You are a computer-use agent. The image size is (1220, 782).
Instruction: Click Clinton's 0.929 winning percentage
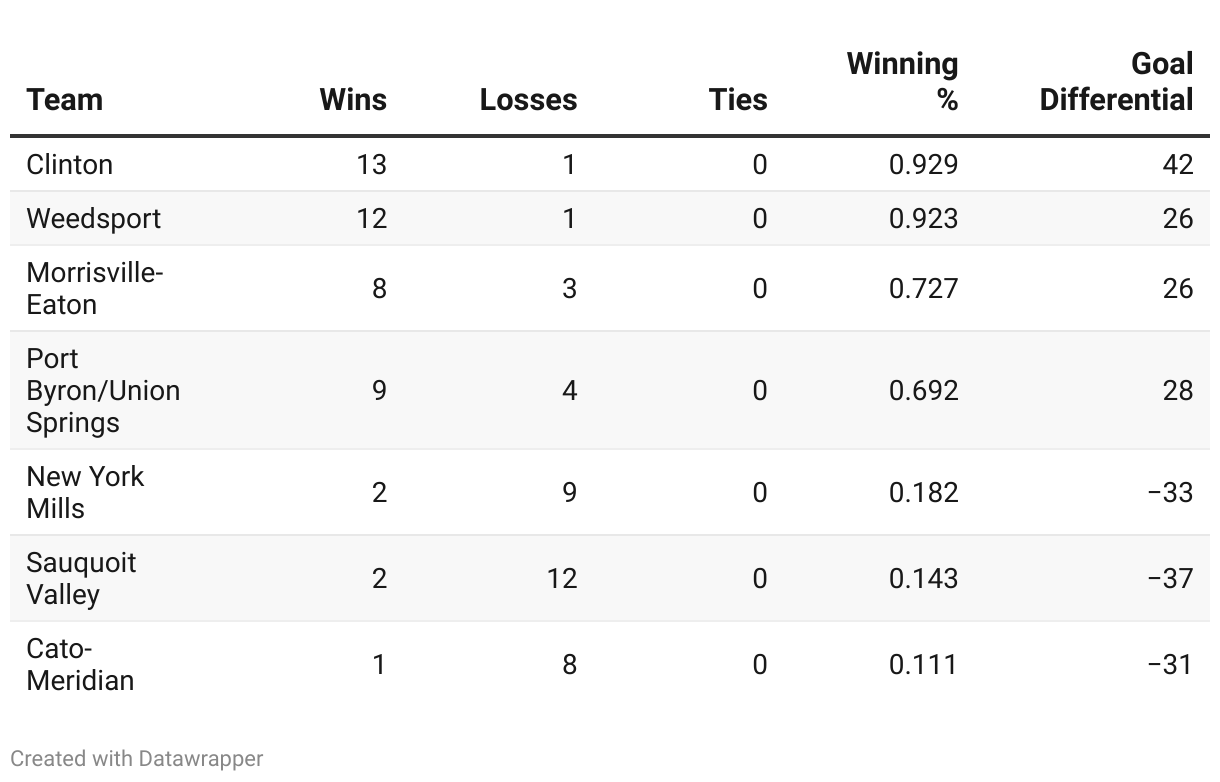point(923,164)
